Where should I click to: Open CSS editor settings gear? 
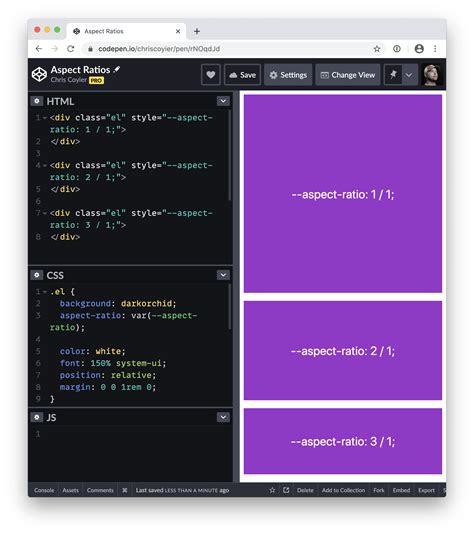[x=37, y=275]
